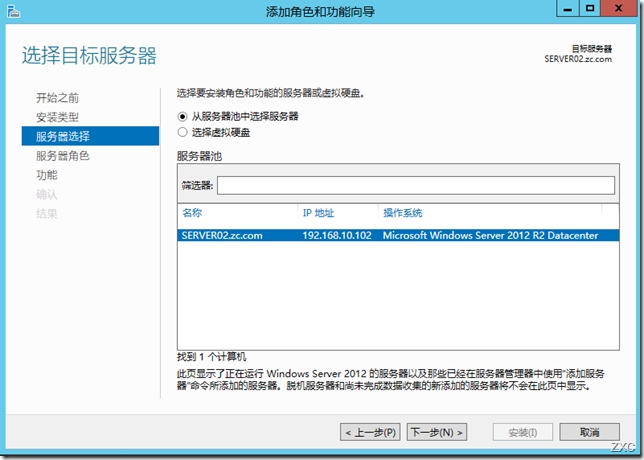644x460 pixels.
Task: Sort by '名称' column header
Action: 192,213
